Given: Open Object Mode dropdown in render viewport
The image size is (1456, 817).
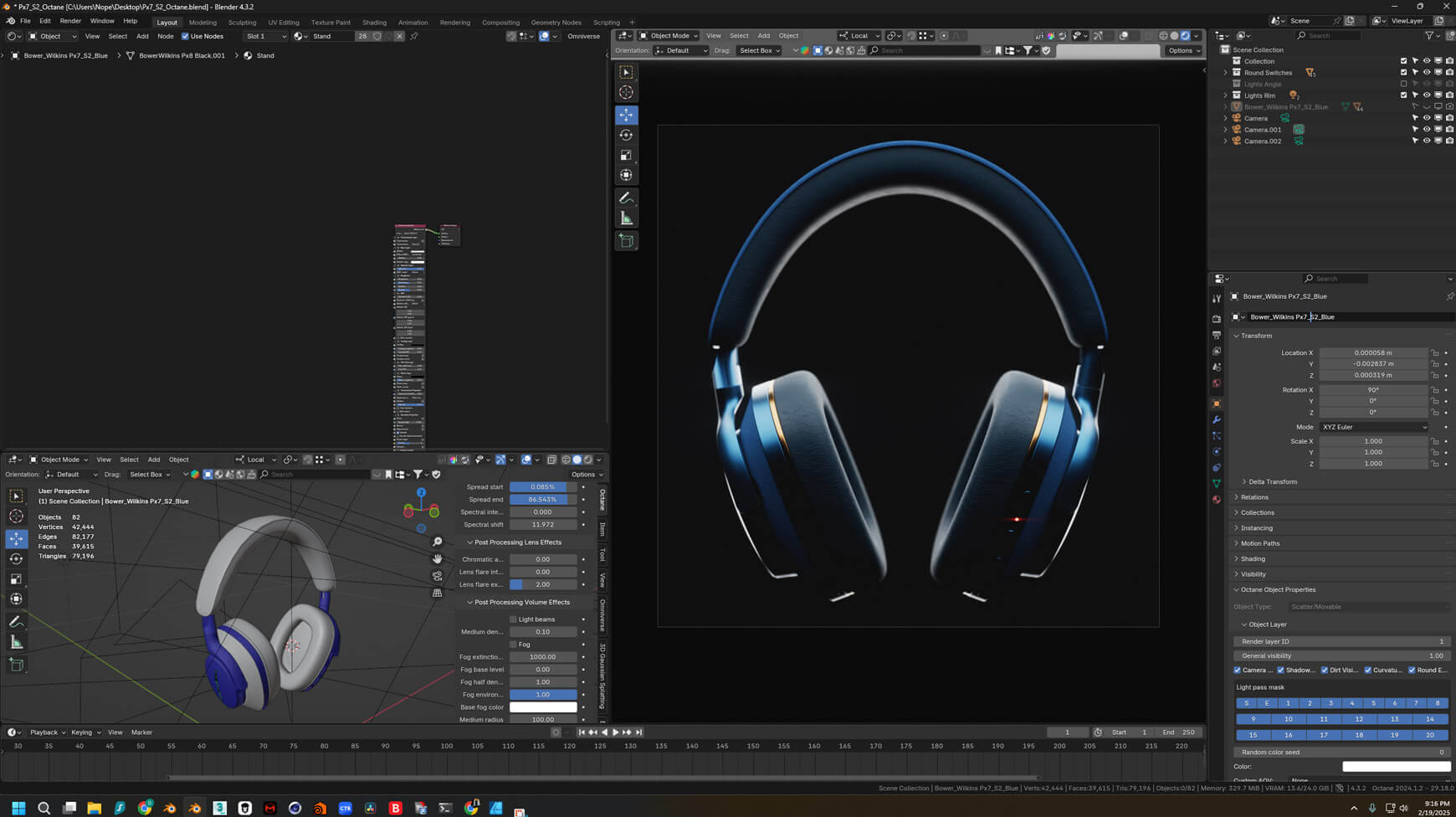Looking at the screenshot, I should pos(669,36).
